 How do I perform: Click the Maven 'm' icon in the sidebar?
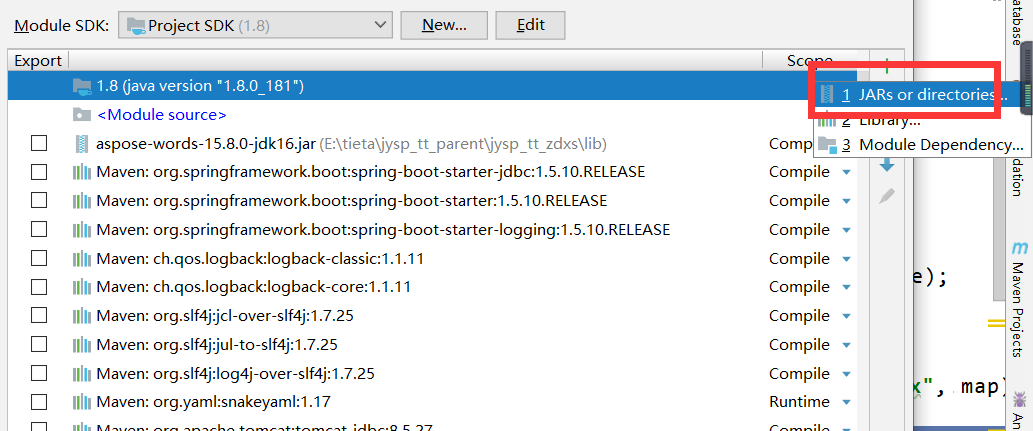click(1020, 248)
